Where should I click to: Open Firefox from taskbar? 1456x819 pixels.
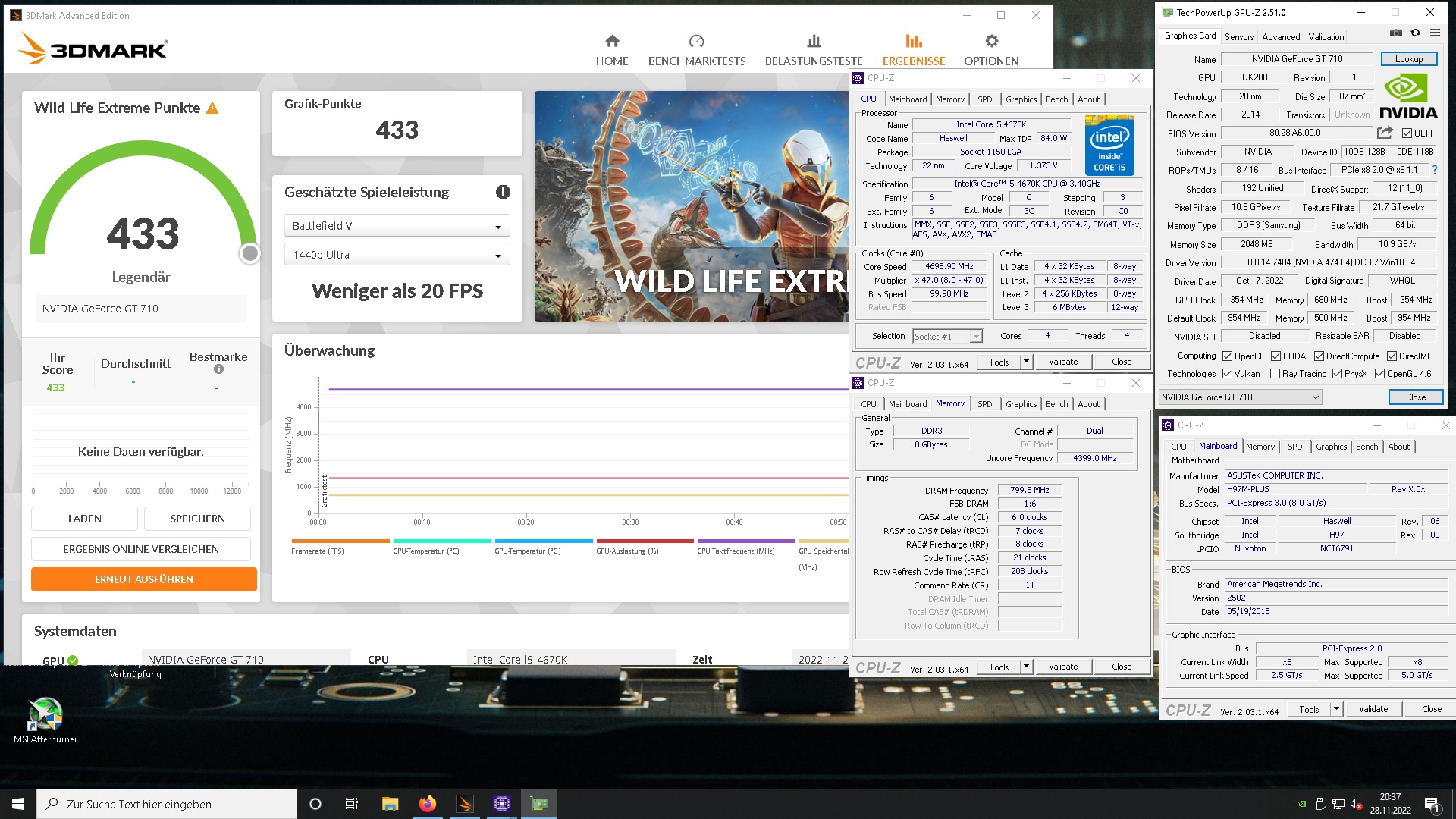428,804
